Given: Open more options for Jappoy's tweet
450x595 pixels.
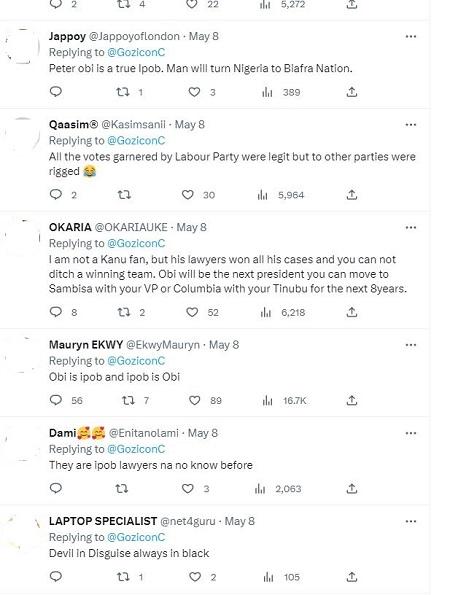Looking at the screenshot, I should (411, 36).
